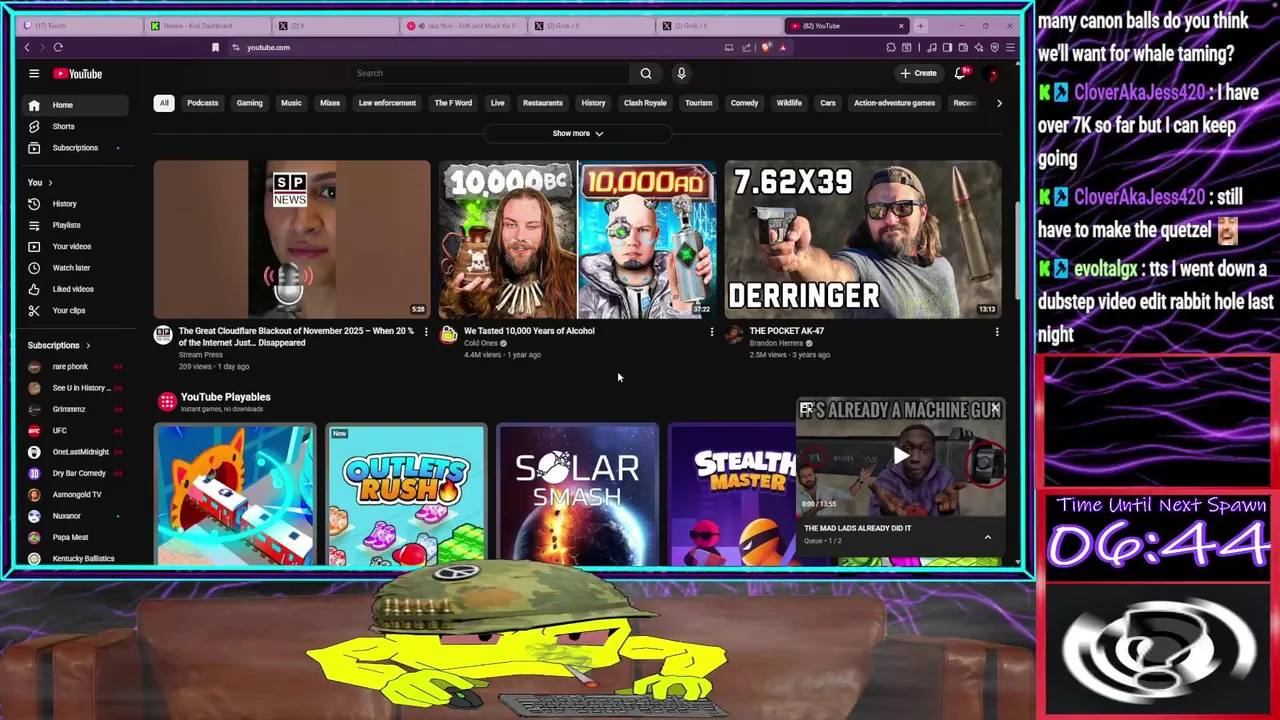Open browser main menu icon
The image size is (1280, 720).
click(1010, 47)
